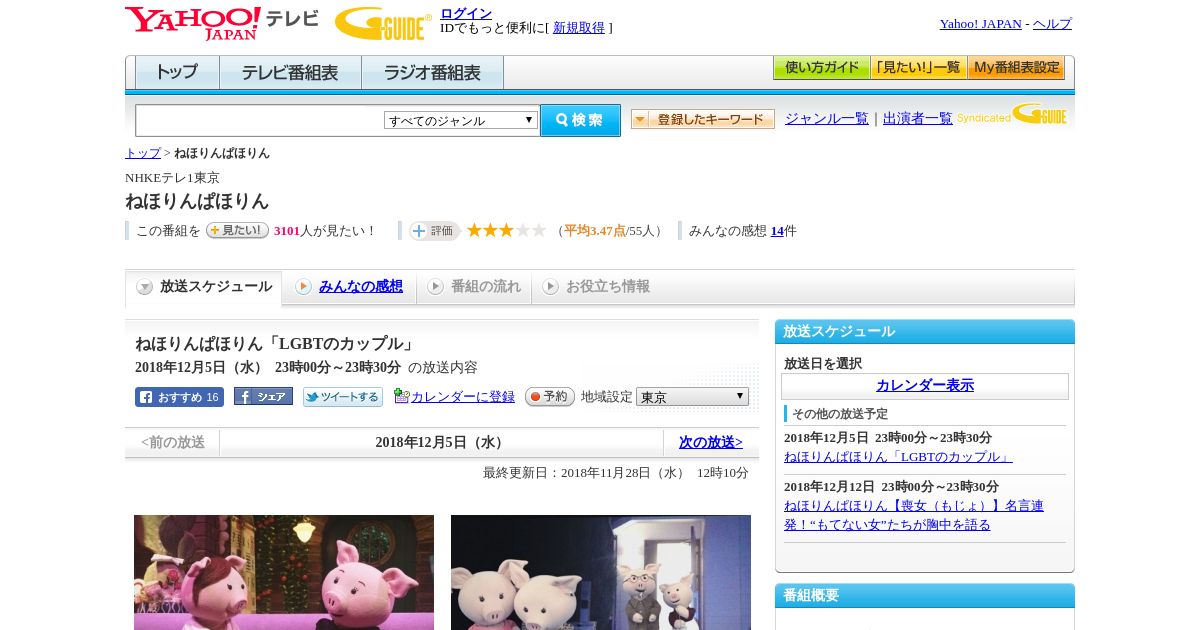Open the すべてのジャンル genre dropdown
The width and height of the screenshot is (1200, 630).
click(x=461, y=120)
